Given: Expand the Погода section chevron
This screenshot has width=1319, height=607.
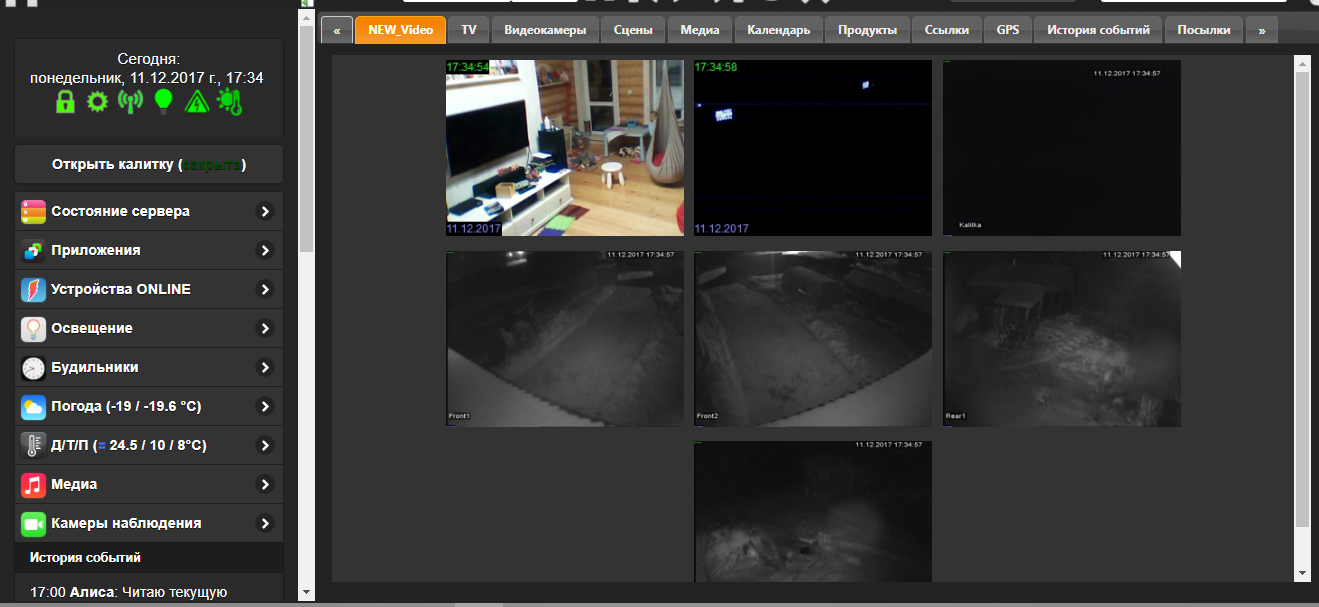Looking at the screenshot, I should (265, 407).
